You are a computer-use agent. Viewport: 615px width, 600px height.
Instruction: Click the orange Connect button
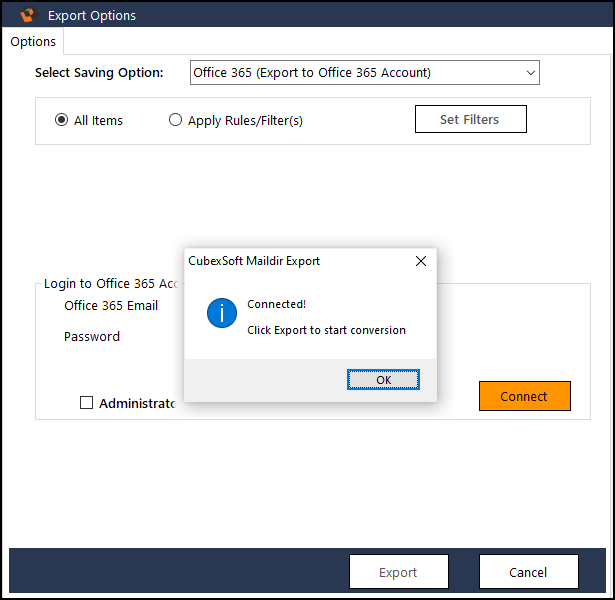525,396
